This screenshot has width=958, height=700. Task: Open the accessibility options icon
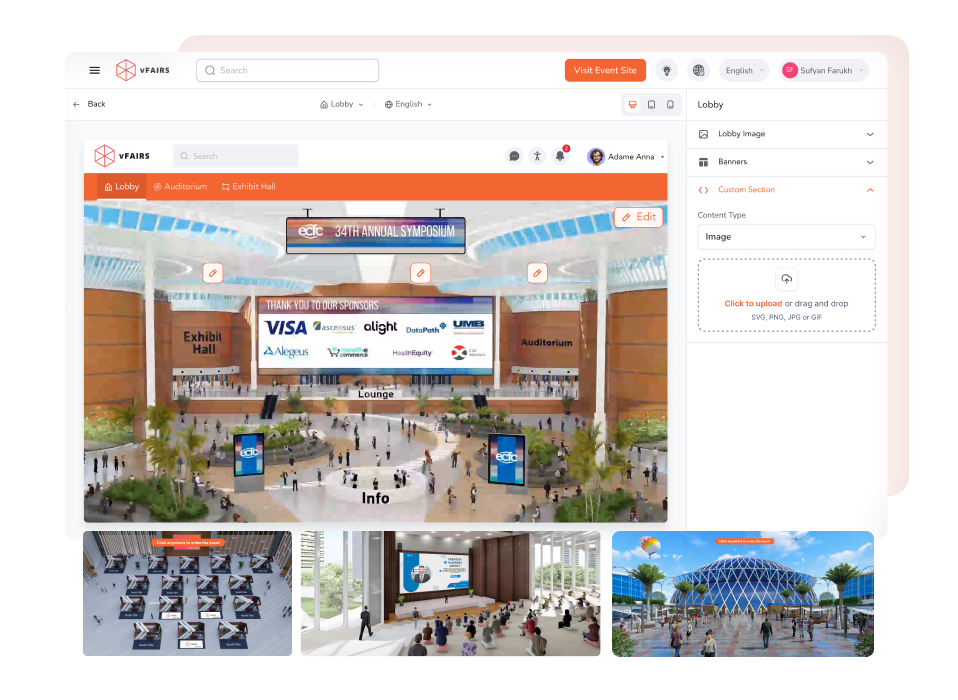[537, 156]
